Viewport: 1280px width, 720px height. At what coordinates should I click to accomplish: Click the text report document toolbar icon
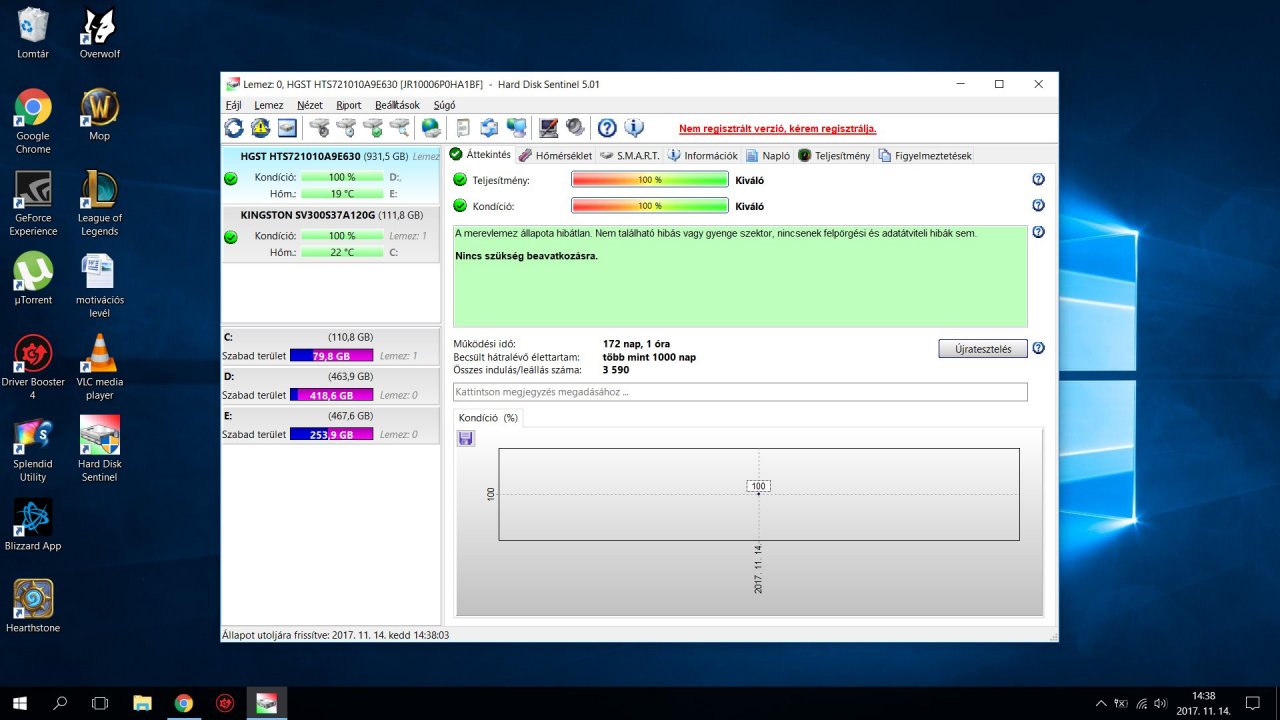click(463, 127)
